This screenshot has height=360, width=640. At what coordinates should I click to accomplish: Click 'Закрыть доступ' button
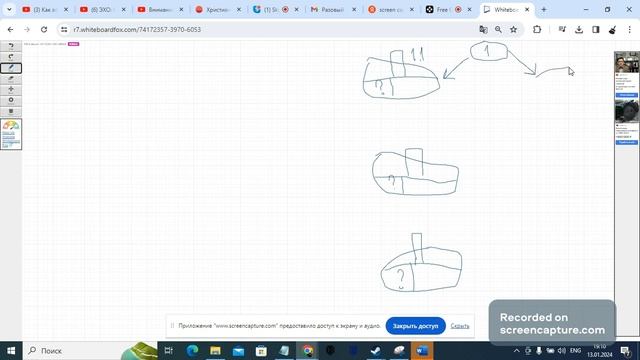(416, 326)
